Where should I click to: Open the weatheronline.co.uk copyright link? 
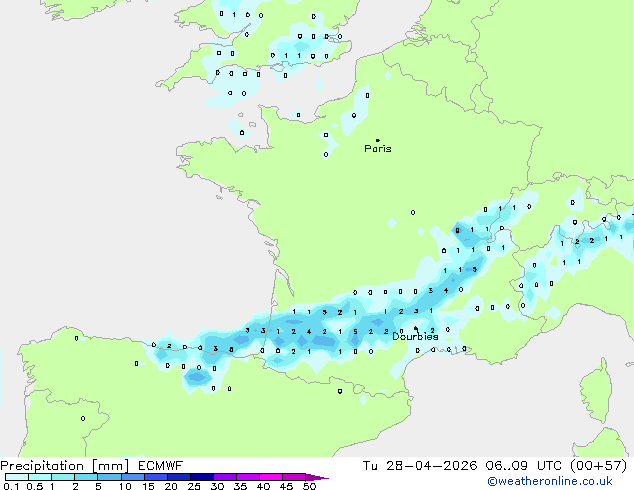(x=549, y=481)
